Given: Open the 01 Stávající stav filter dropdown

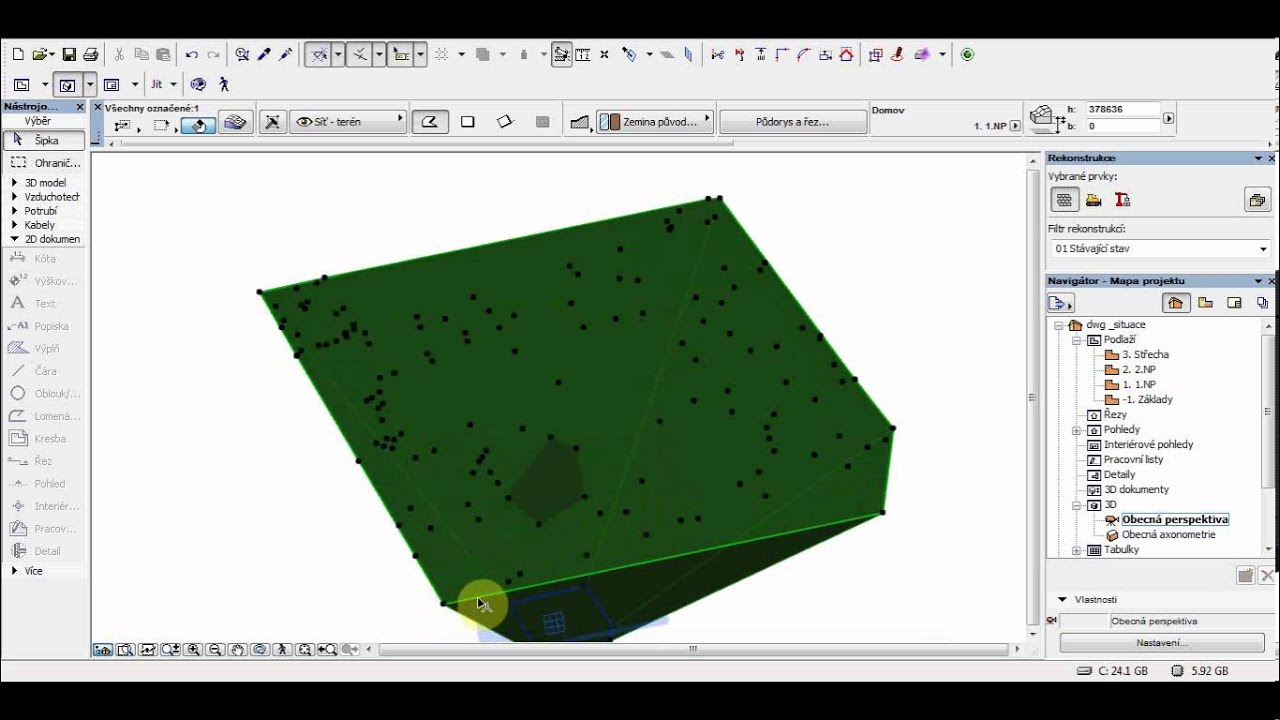Looking at the screenshot, I should (1160, 248).
